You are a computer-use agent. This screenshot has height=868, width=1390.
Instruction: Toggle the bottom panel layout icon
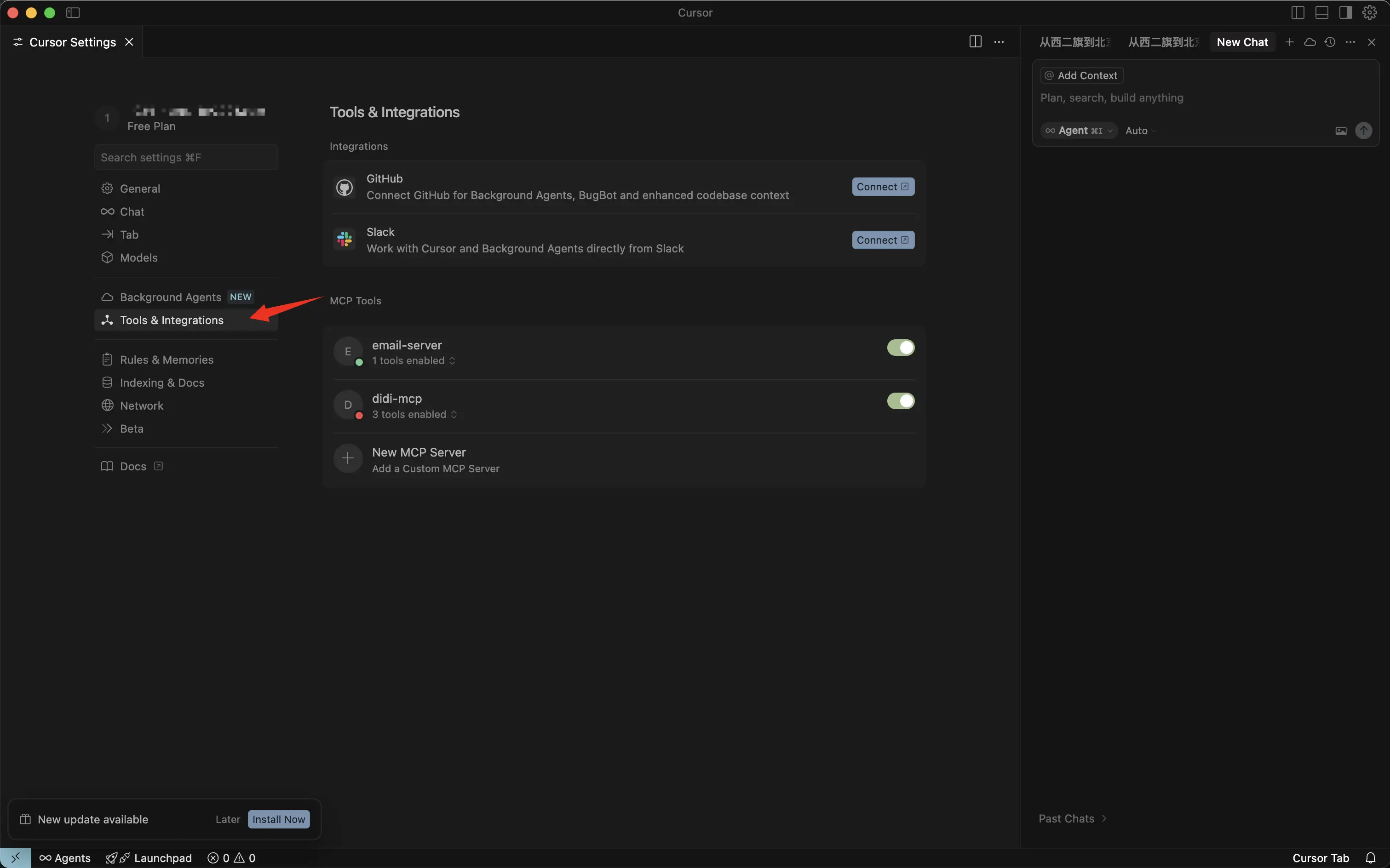click(x=1321, y=12)
